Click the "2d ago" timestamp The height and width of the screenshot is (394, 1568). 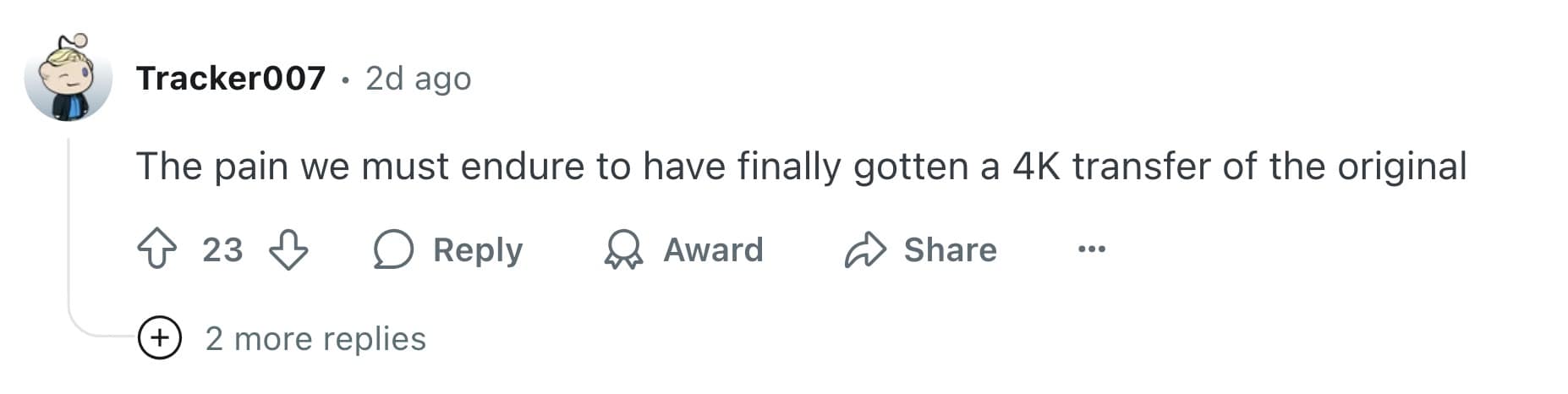(x=418, y=79)
